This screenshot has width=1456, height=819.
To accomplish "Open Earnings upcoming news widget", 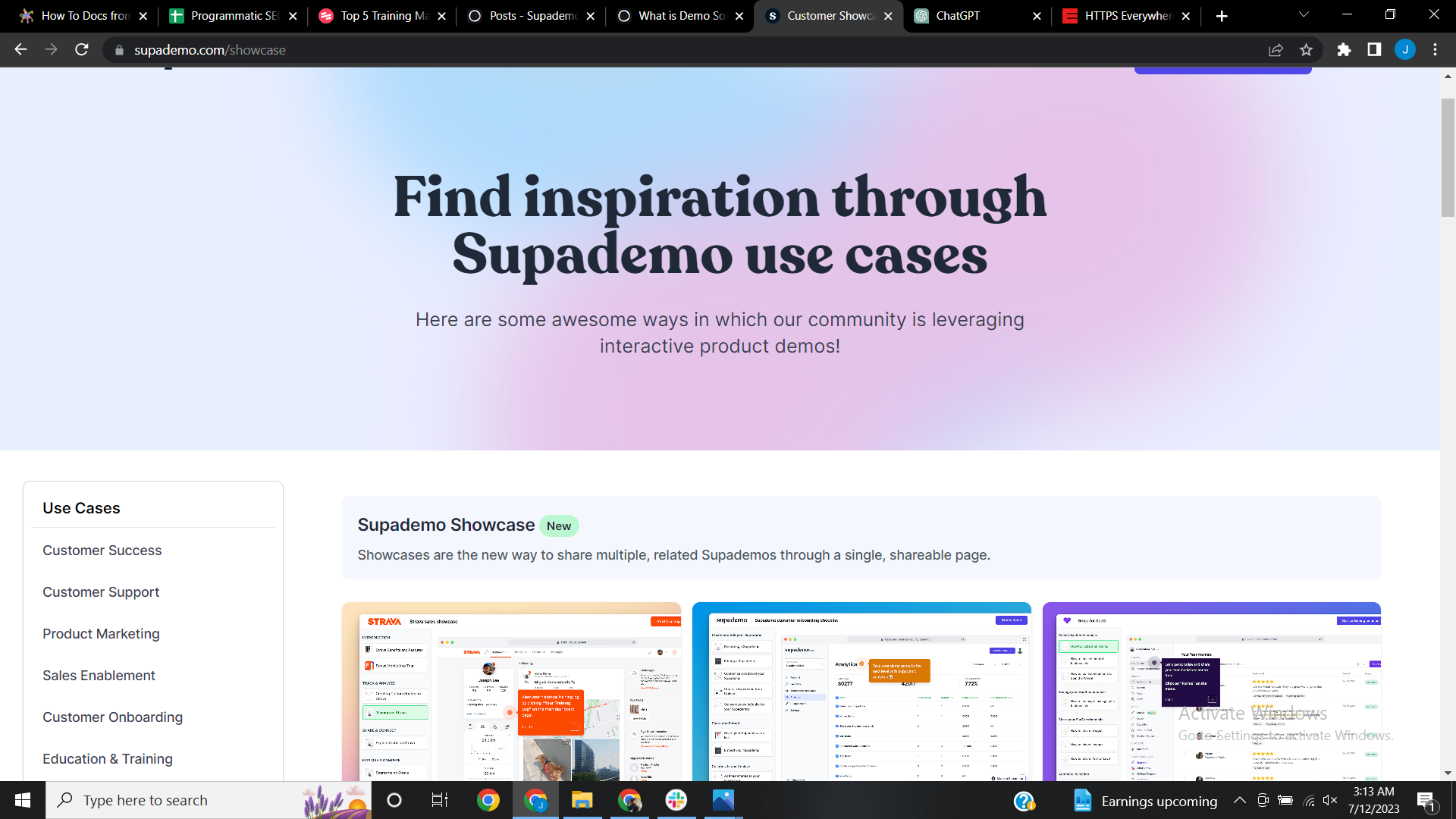I will pyautogui.click(x=1145, y=801).
